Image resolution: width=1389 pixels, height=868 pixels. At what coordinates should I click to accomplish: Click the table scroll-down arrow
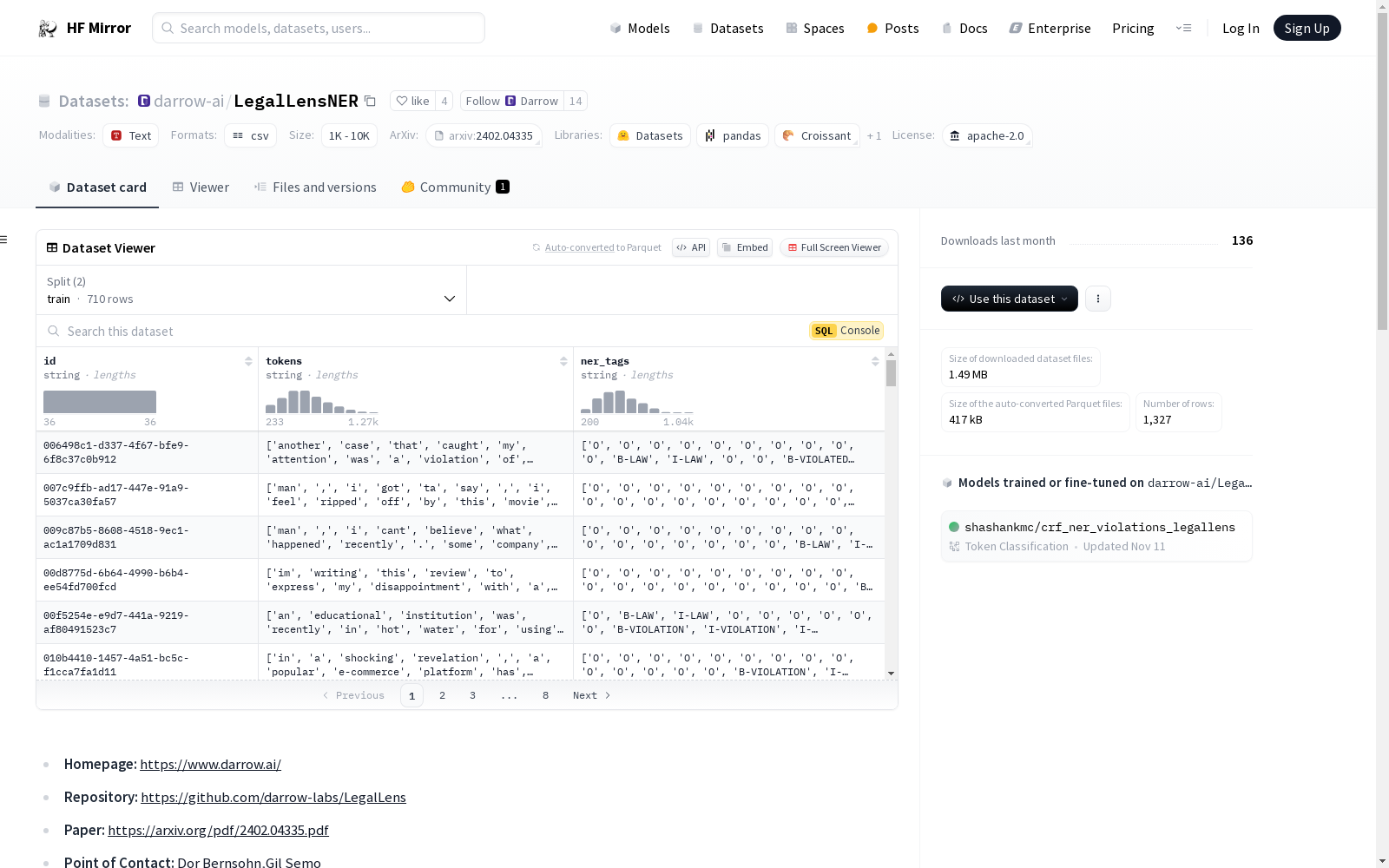tap(891, 674)
